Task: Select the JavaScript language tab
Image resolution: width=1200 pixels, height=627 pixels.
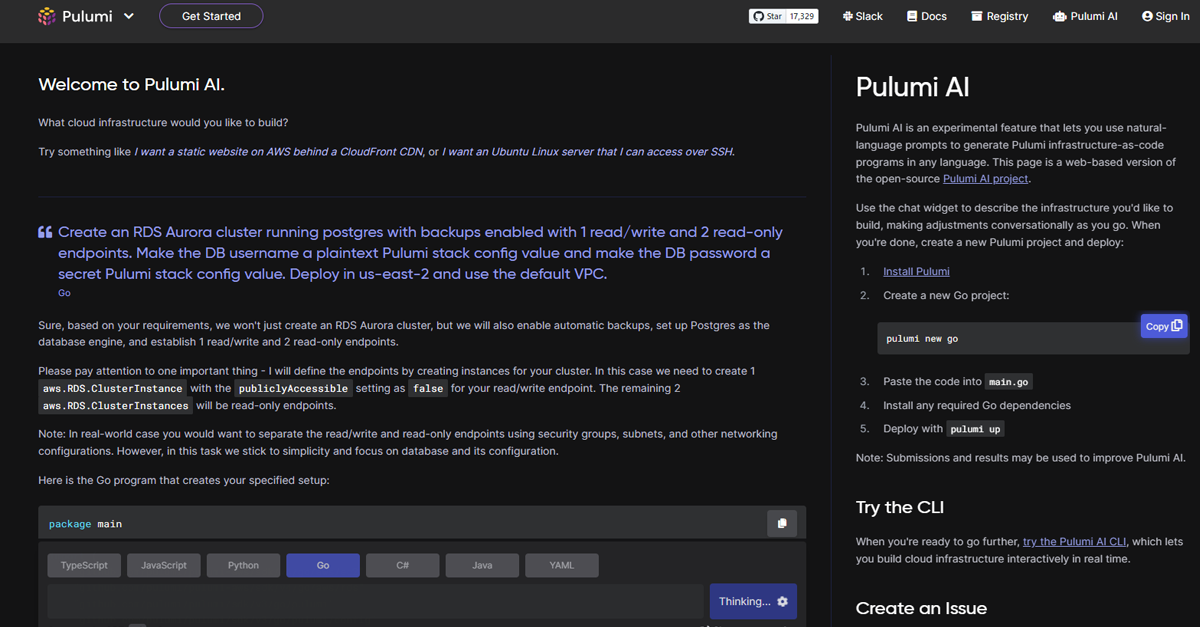Action: coord(164,565)
